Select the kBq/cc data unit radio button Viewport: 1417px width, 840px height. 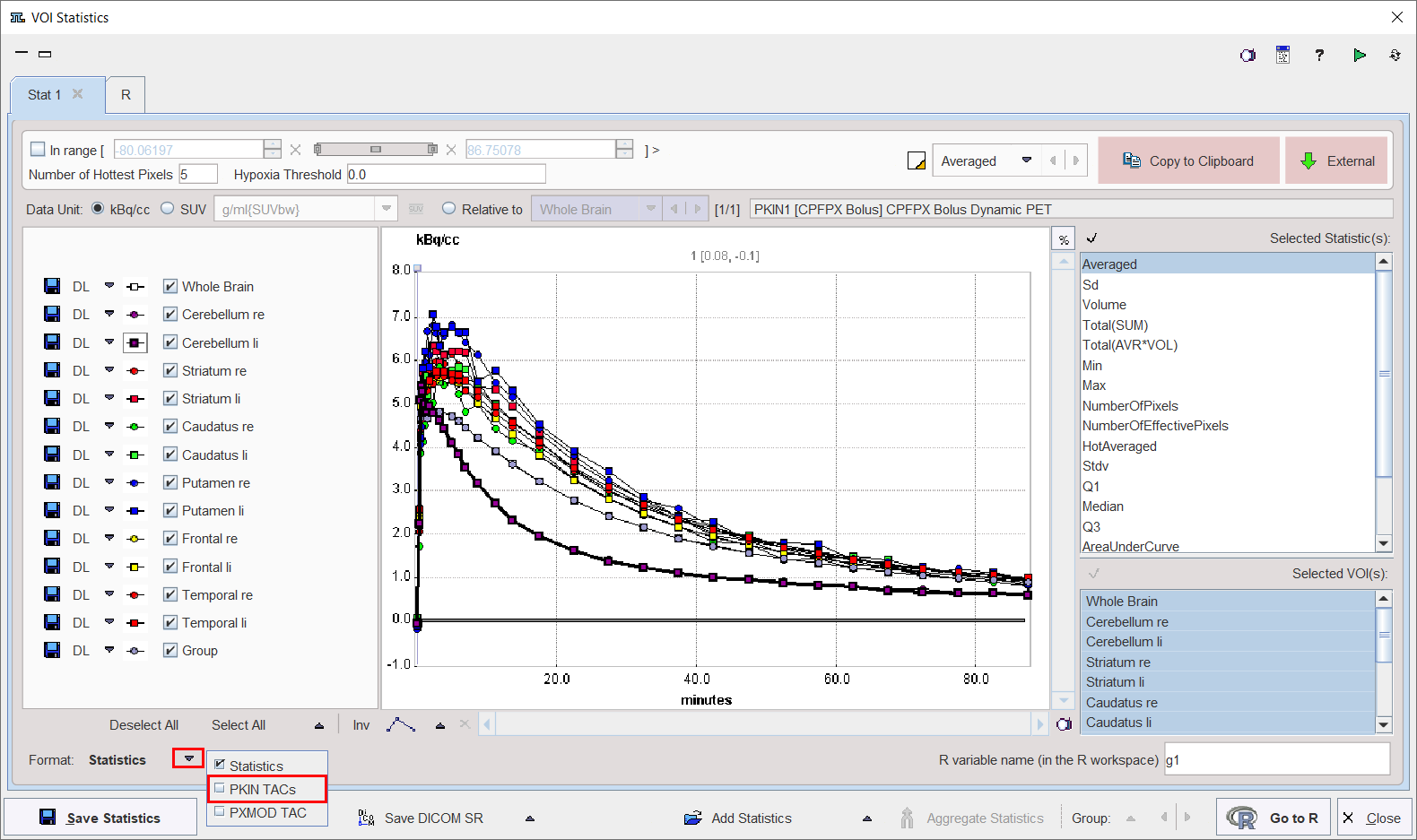coord(98,208)
